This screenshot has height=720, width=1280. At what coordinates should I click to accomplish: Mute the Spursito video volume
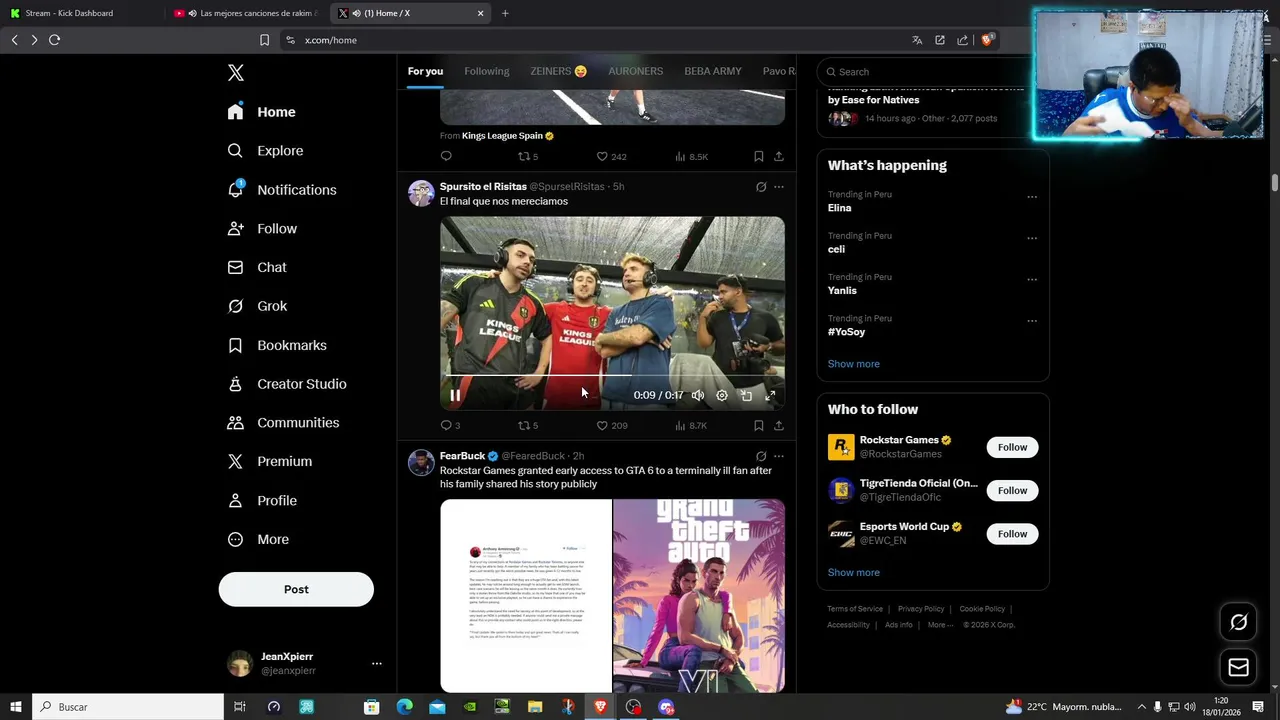point(698,396)
